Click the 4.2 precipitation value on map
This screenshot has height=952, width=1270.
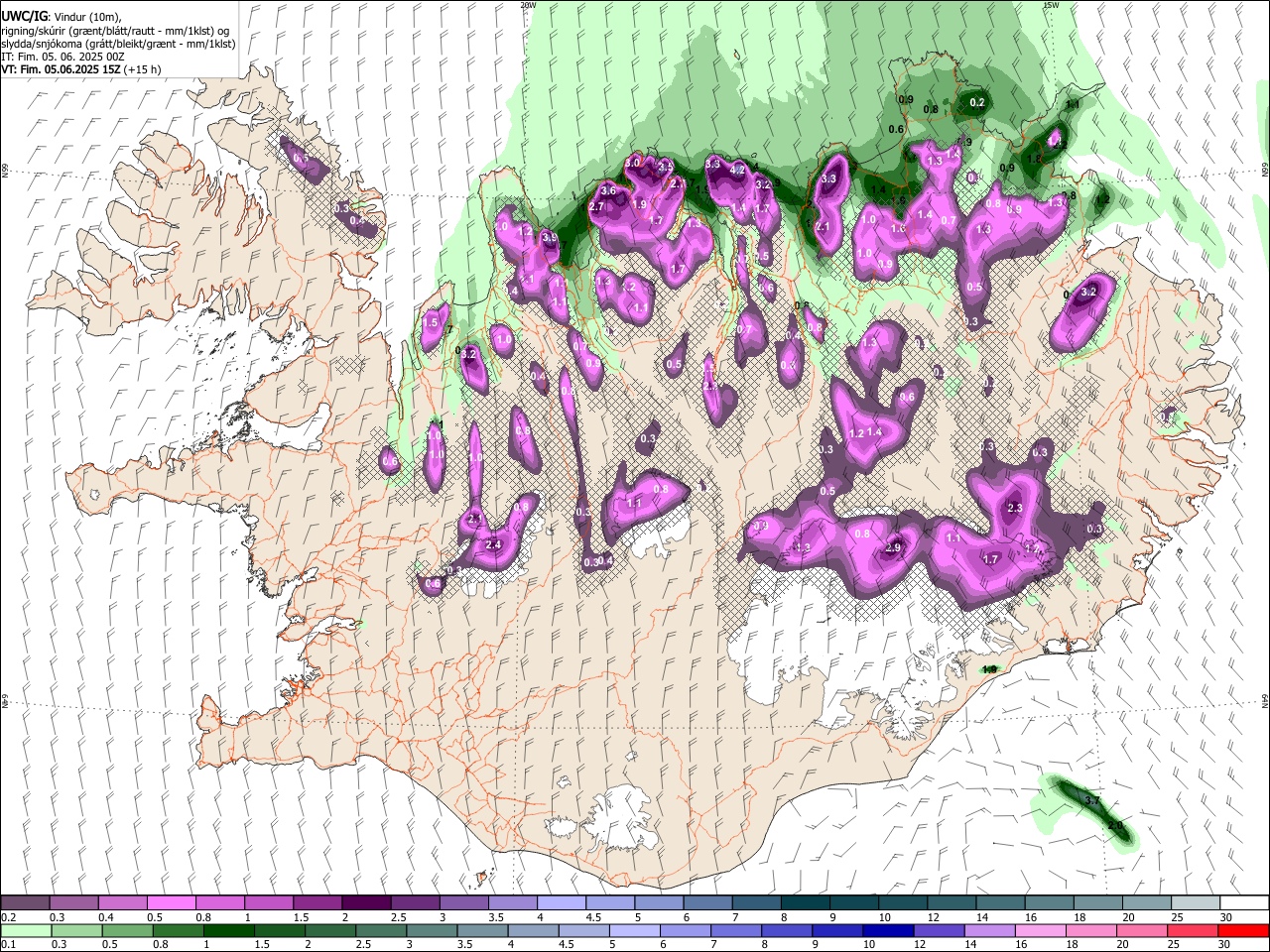click(x=737, y=171)
